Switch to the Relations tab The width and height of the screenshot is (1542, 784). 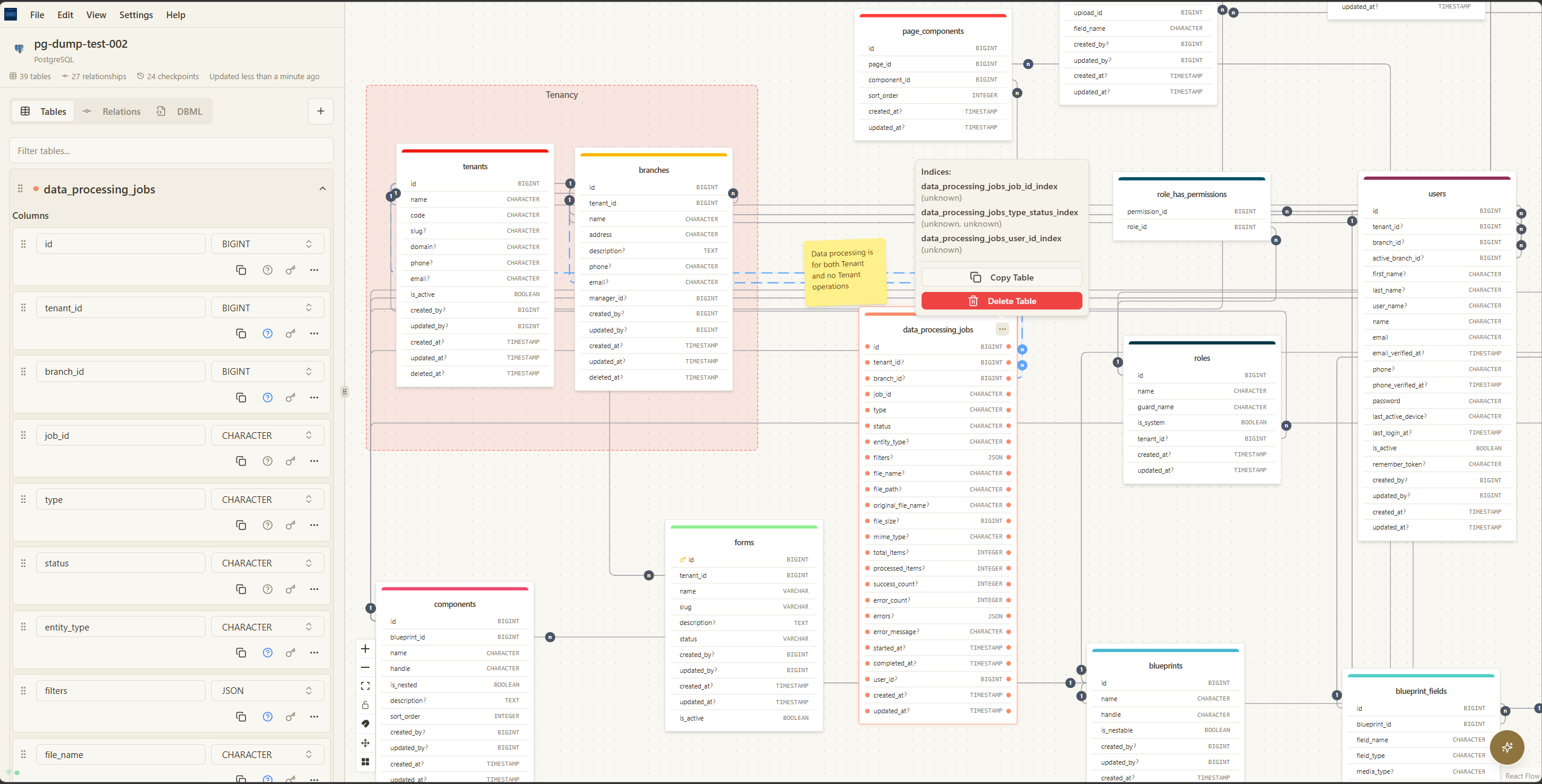tap(112, 111)
